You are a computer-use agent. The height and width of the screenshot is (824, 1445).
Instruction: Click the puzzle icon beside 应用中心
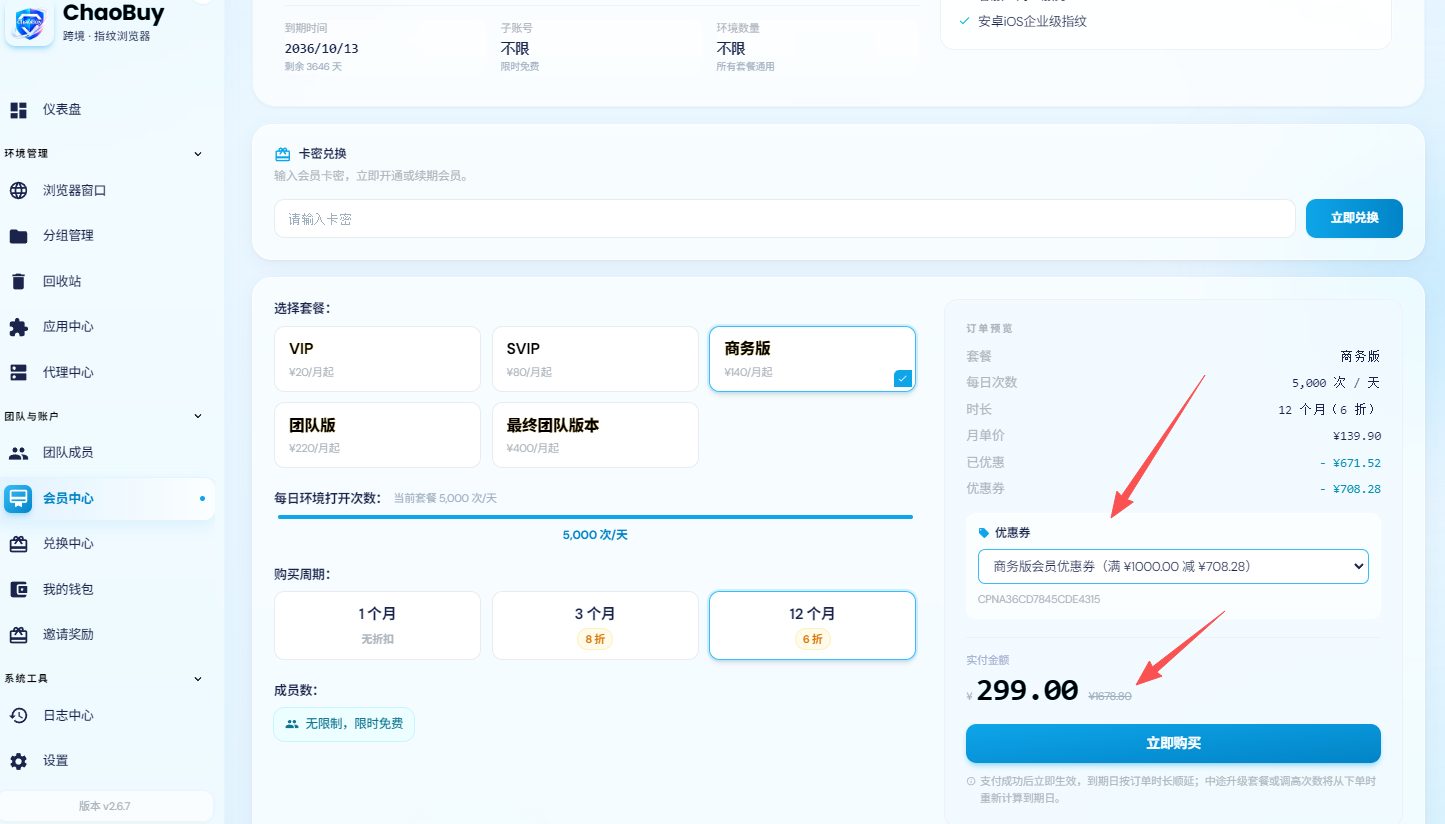tap(18, 327)
